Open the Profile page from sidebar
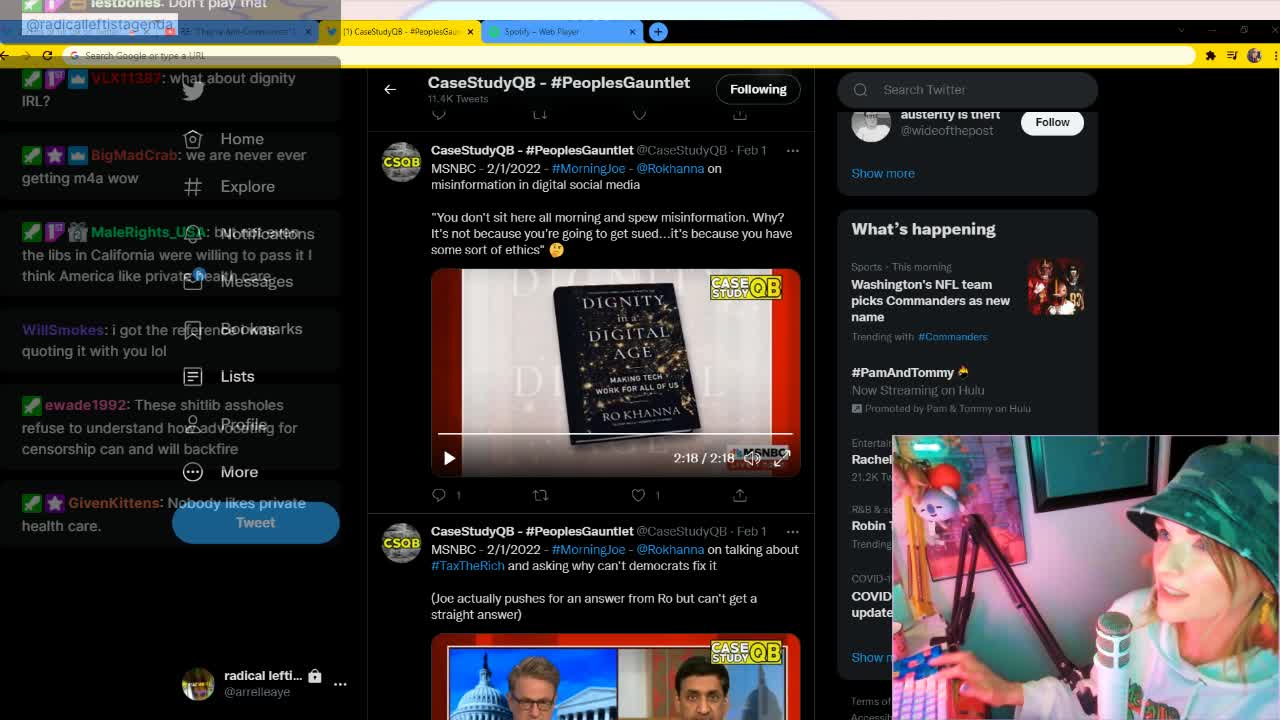1280x720 pixels. pos(226,424)
